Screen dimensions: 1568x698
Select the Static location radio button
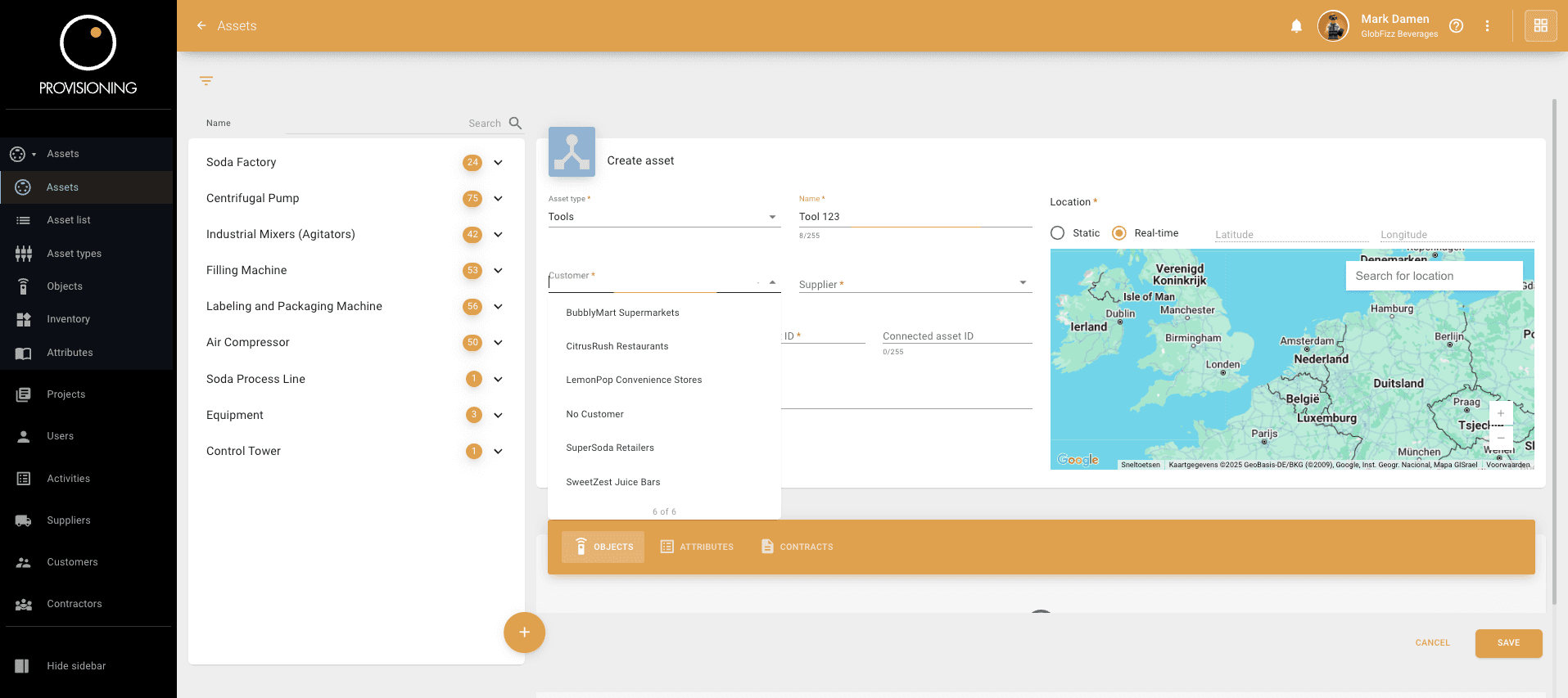point(1058,233)
